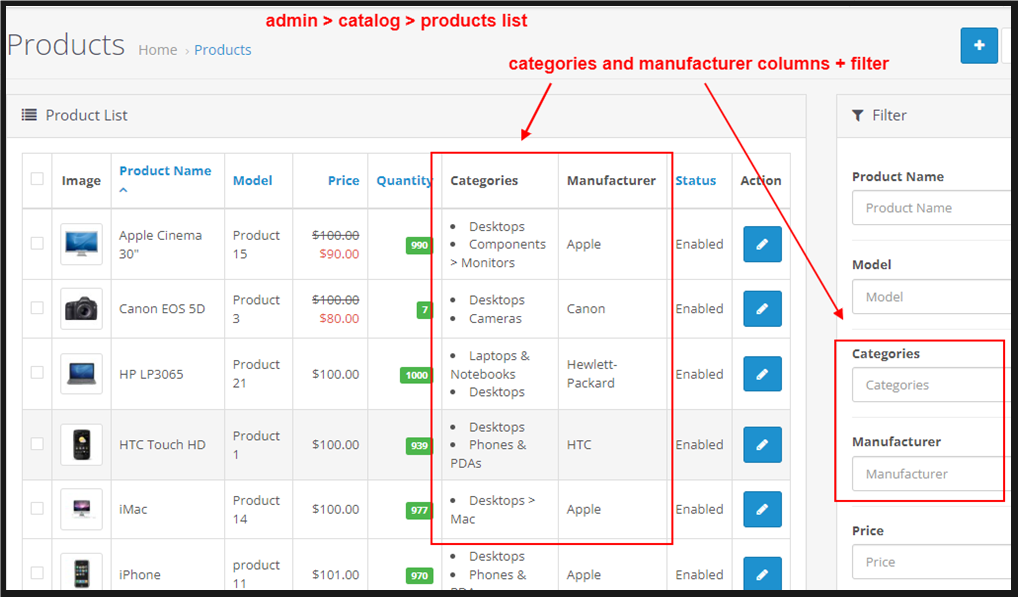This screenshot has width=1018, height=597.
Task: Sort products by the Model column
Action: pos(252,180)
